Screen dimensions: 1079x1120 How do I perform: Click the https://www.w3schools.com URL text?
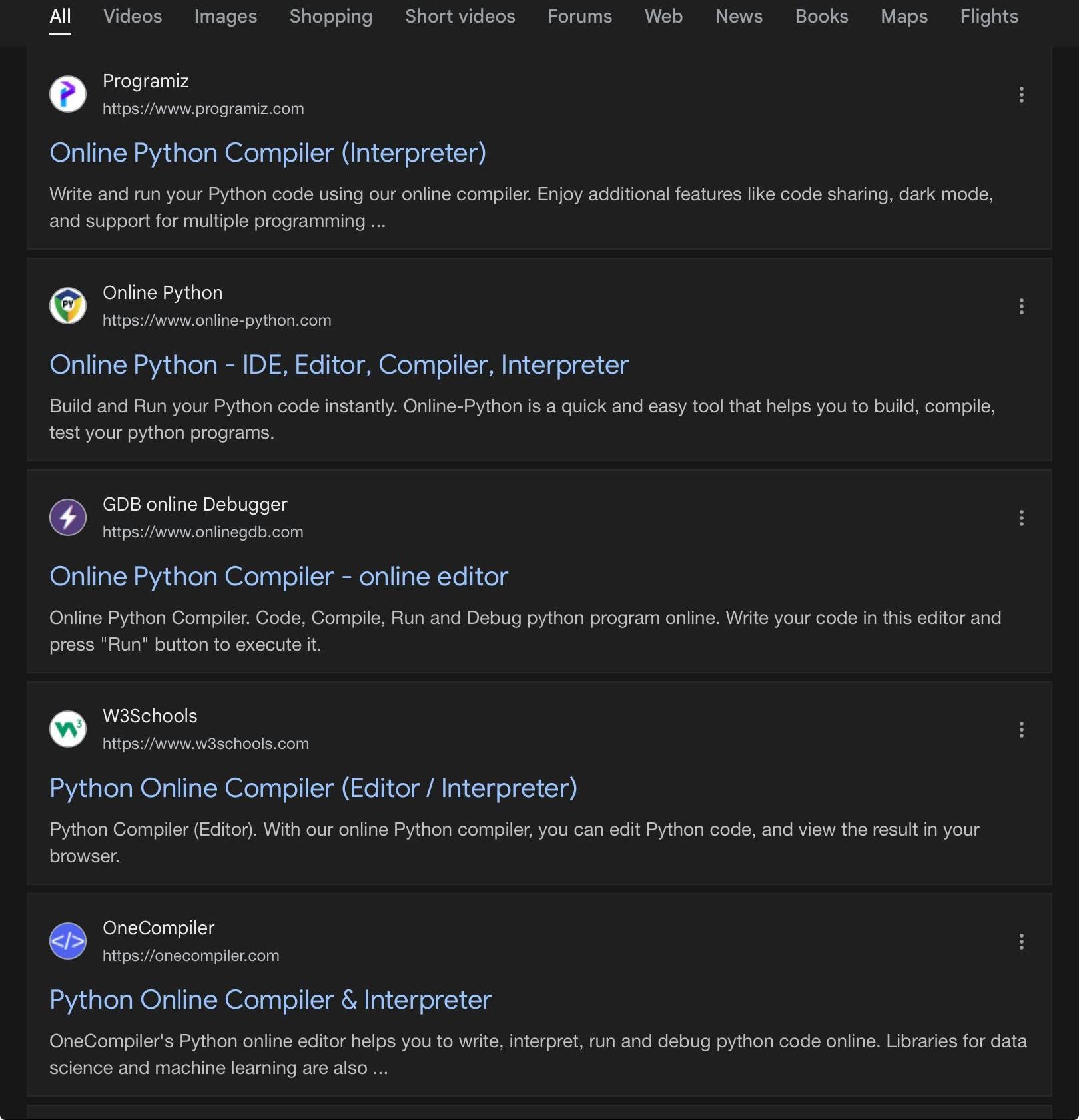tap(206, 744)
